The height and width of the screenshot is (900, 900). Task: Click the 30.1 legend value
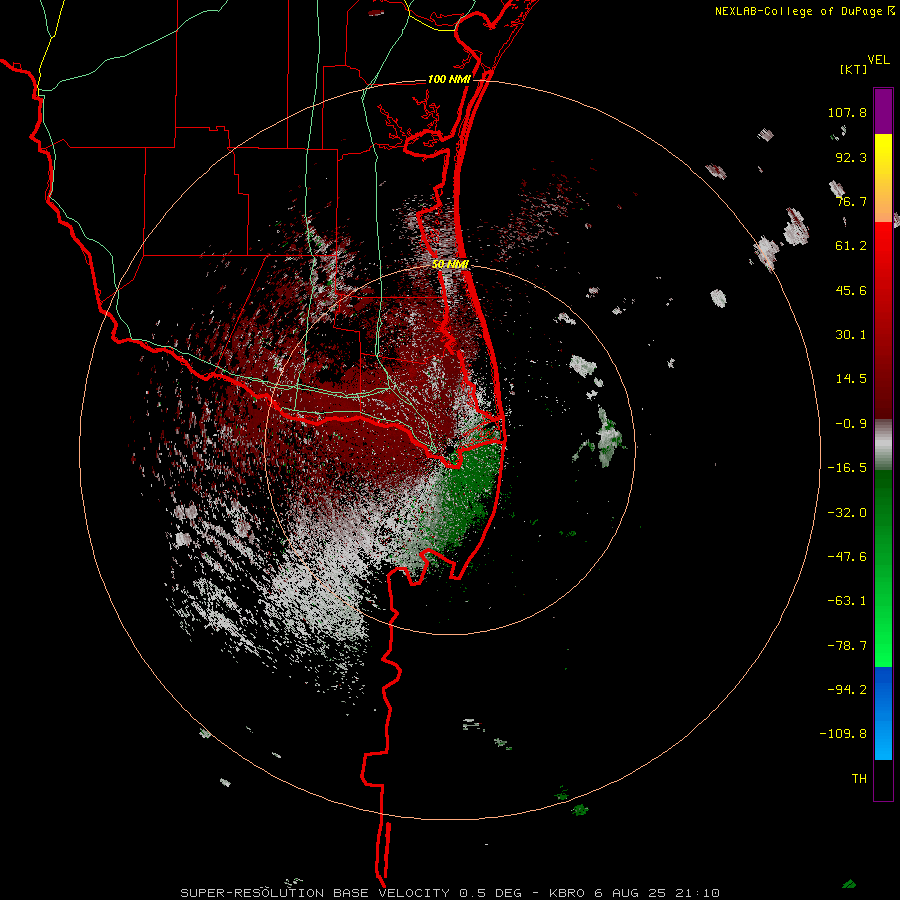[x=851, y=335]
